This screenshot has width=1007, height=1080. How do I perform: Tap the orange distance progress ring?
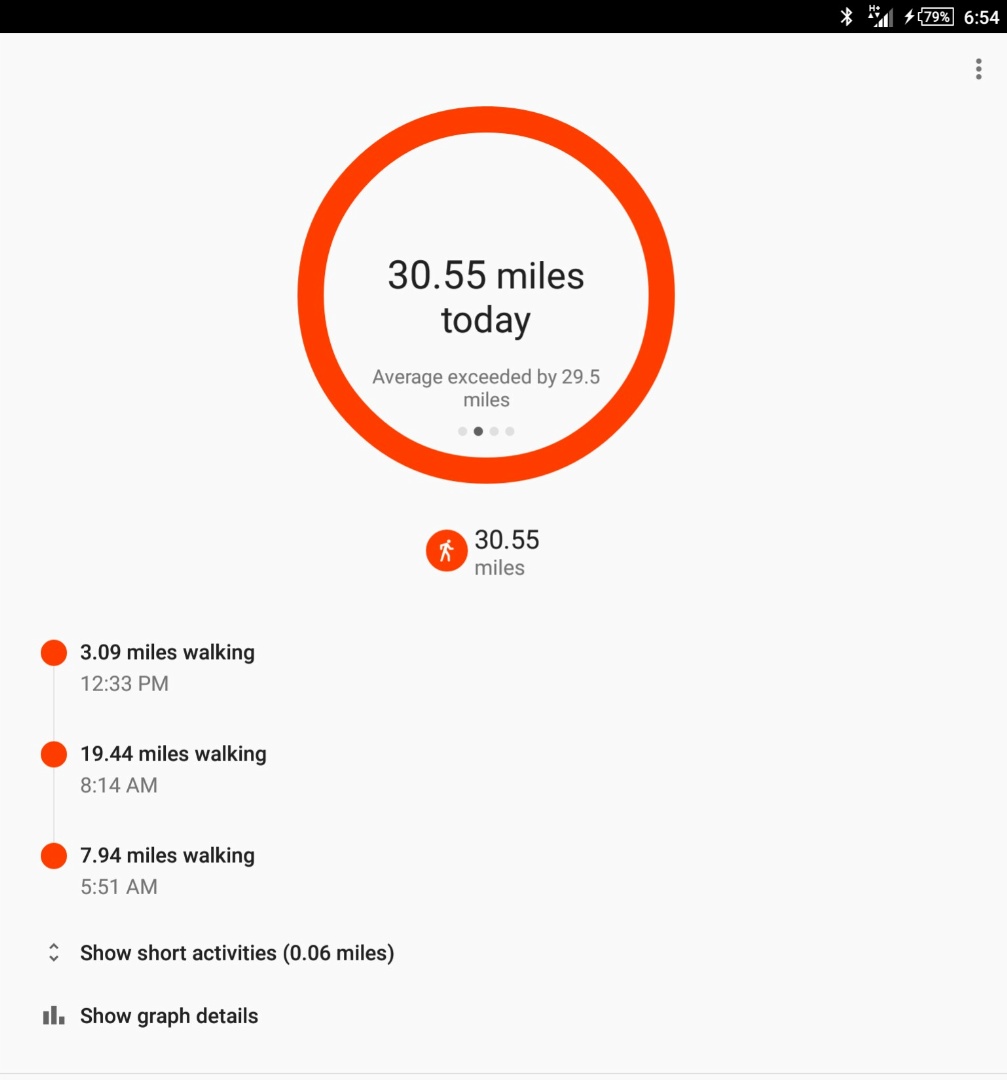486,119
